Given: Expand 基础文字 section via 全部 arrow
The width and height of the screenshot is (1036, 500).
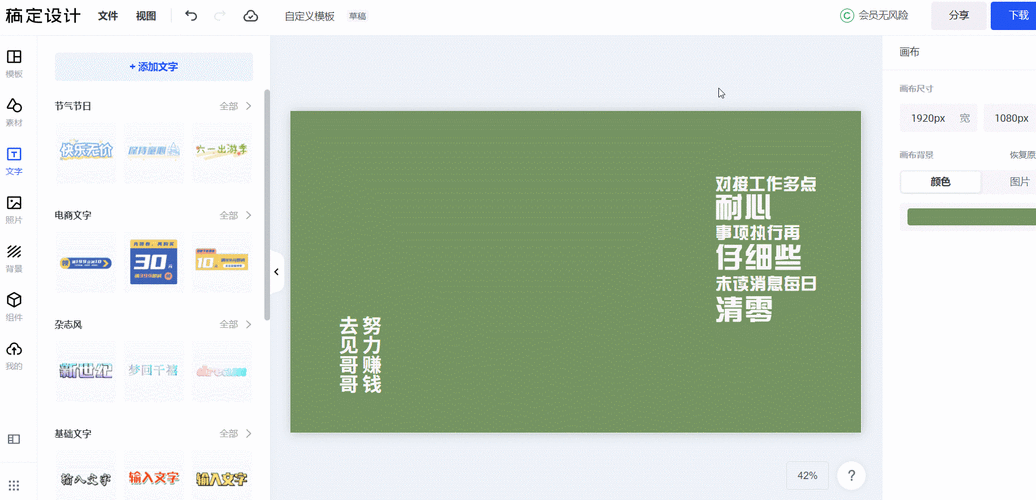Looking at the screenshot, I should pos(236,434).
